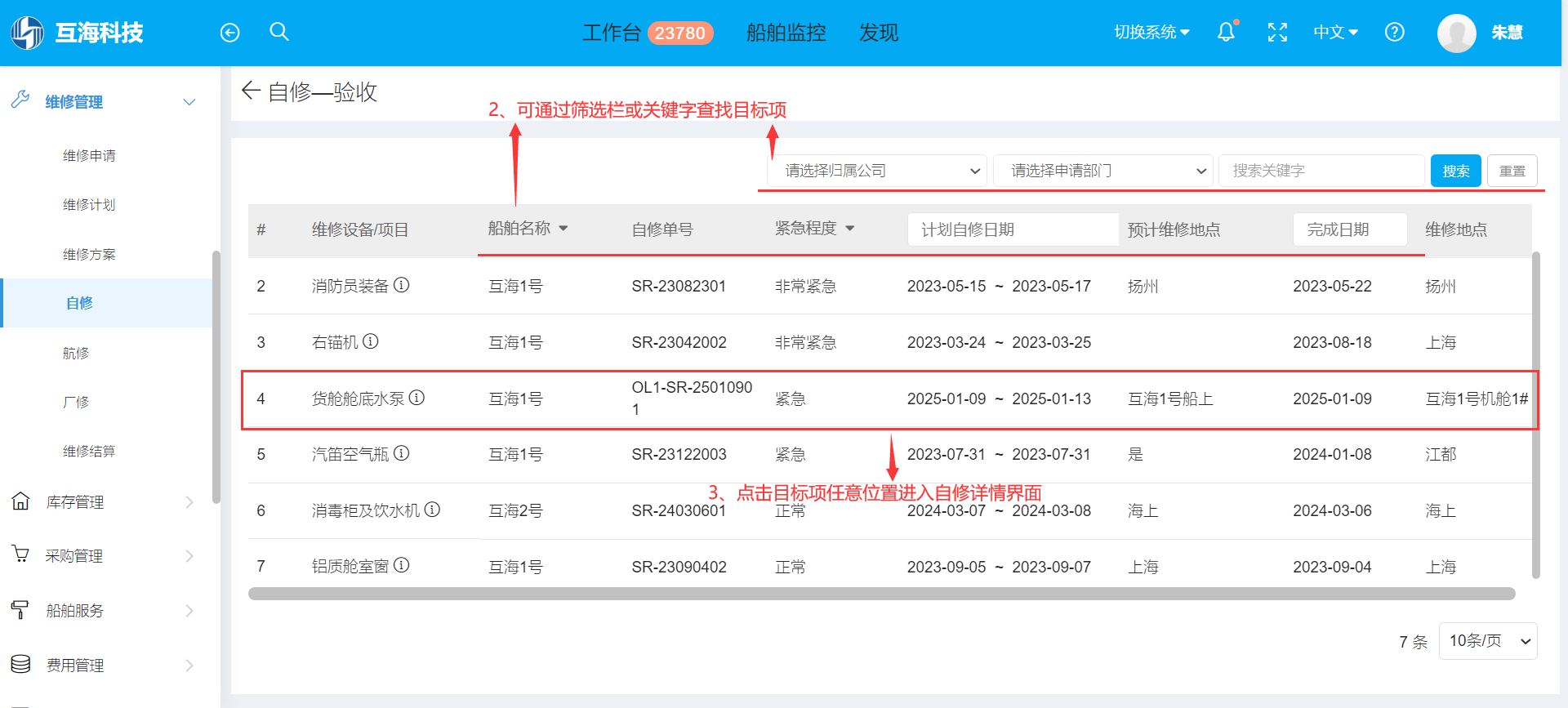Image resolution: width=1568 pixels, height=708 pixels.
Task: Select 厂修 in sidebar
Action: pos(76,402)
